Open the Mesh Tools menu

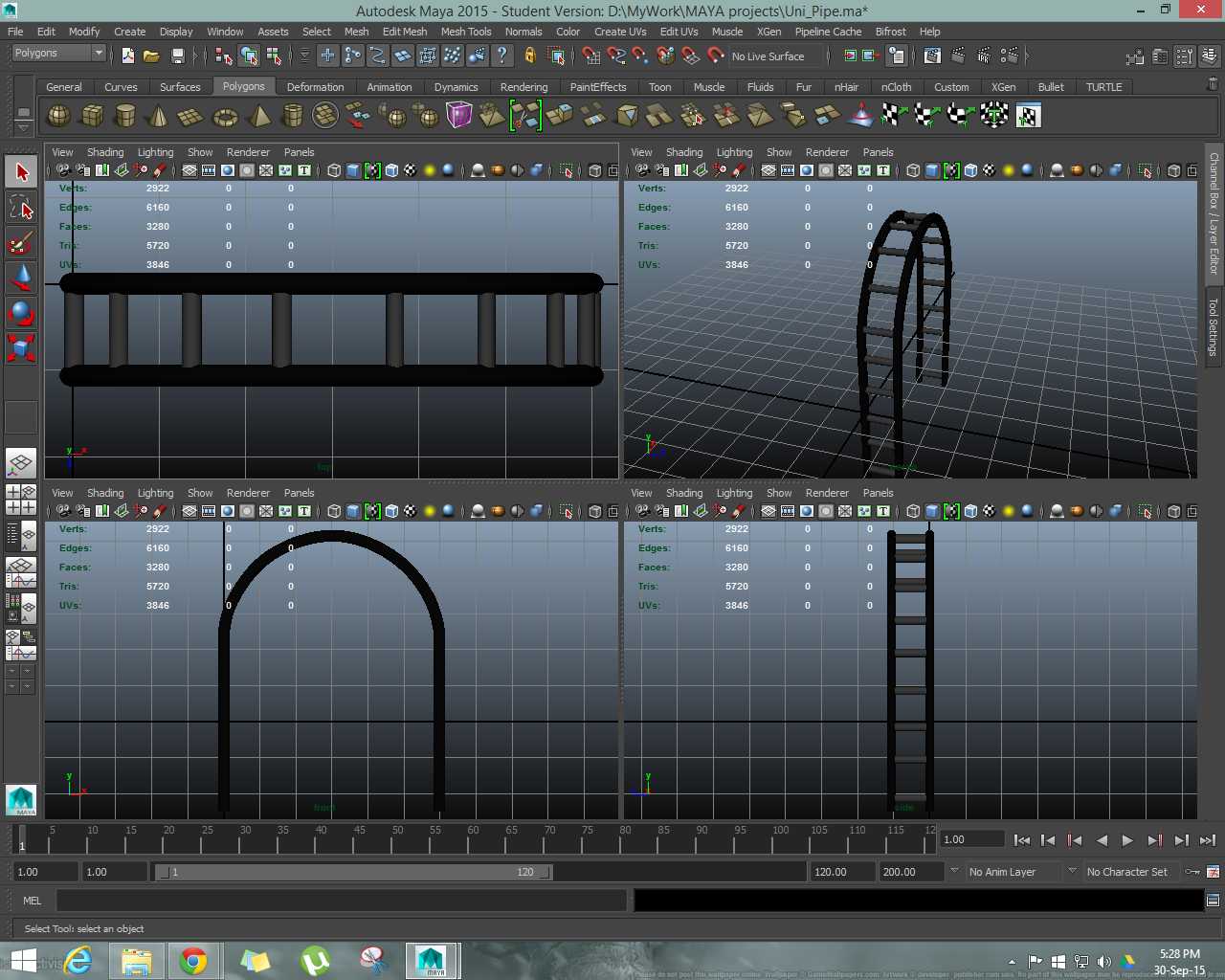coord(466,32)
